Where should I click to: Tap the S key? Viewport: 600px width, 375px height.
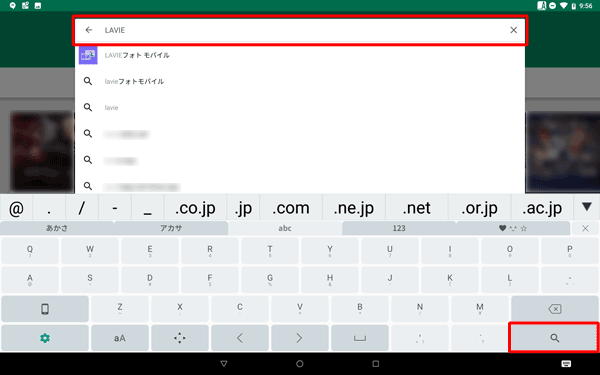pyautogui.click(x=90, y=280)
